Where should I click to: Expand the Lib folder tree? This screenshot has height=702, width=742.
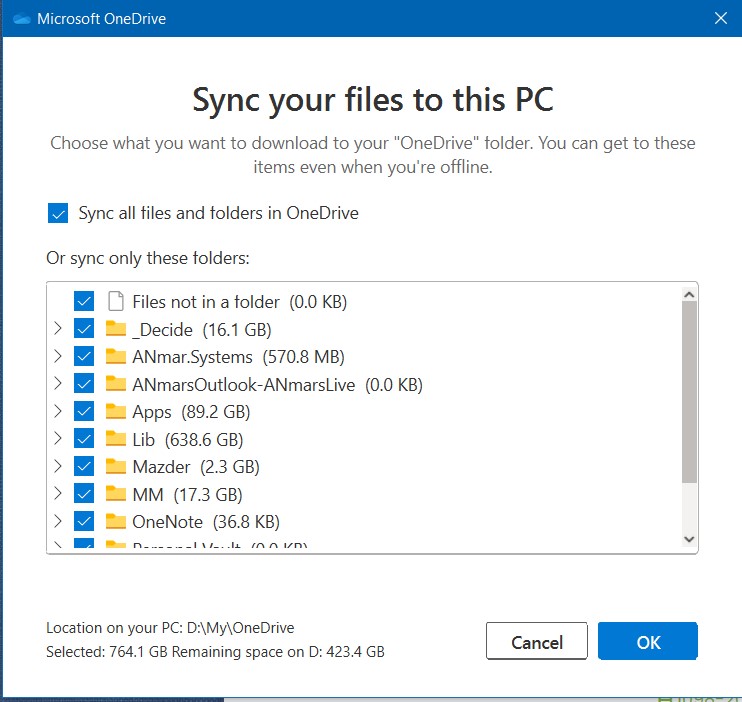[57, 439]
